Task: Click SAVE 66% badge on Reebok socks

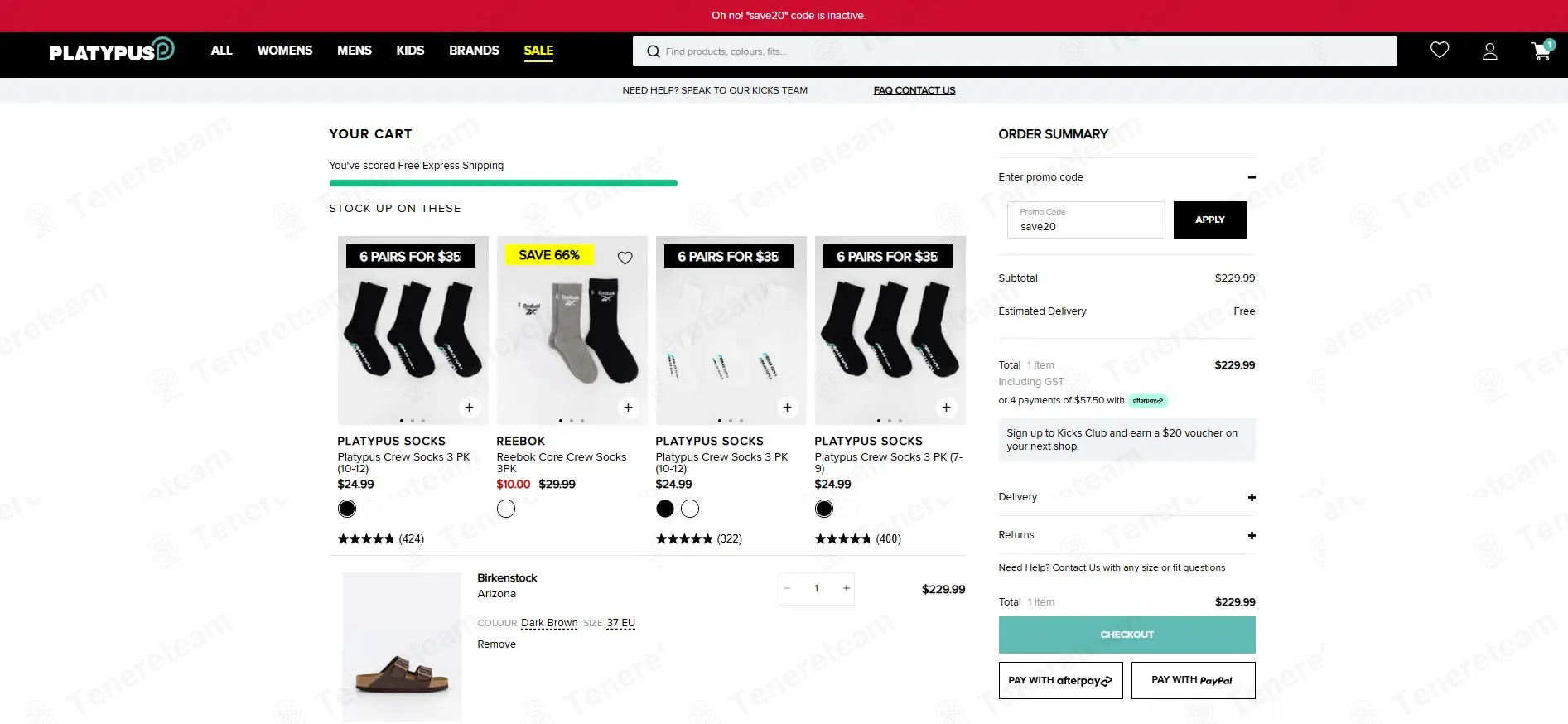Action: (x=549, y=255)
